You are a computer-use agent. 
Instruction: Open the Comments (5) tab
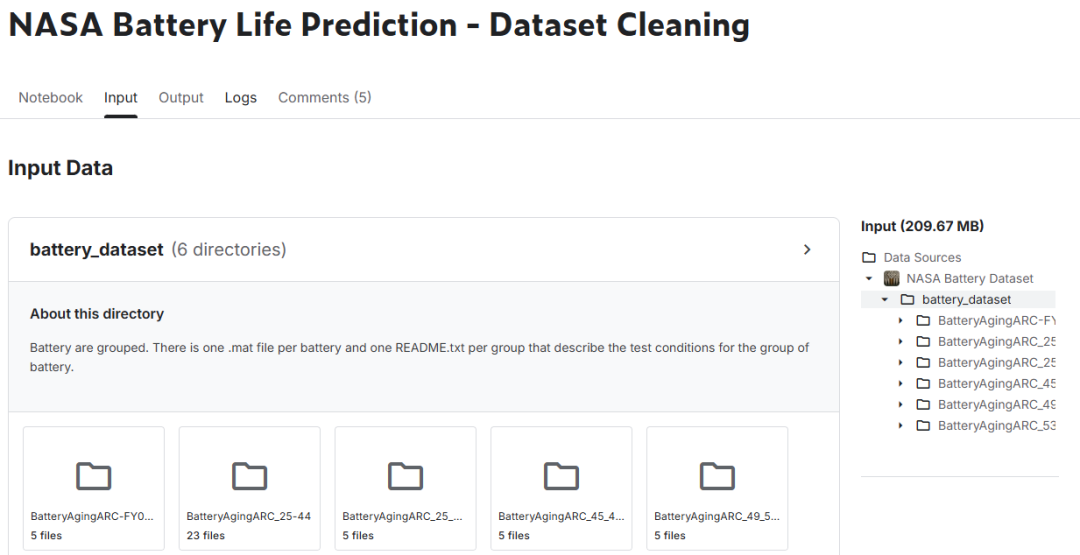click(x=324, y=98)
